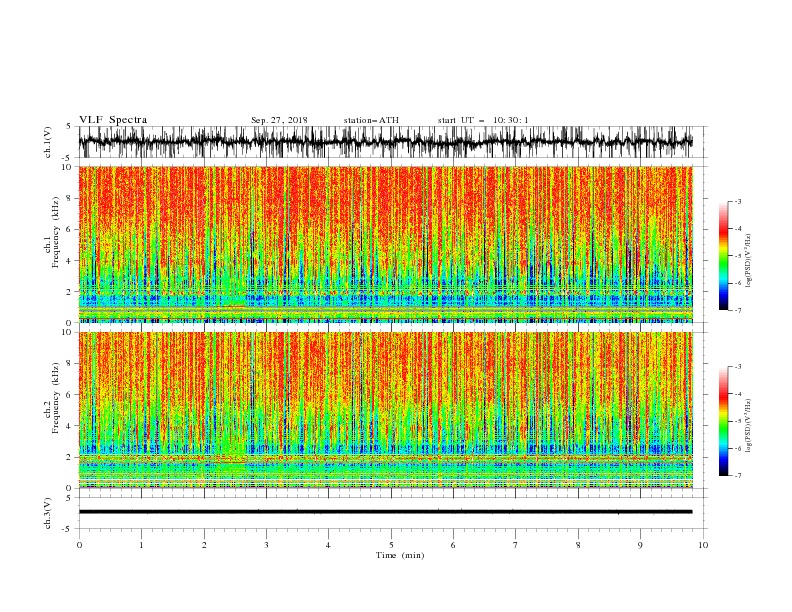Click the ch.2 spectrogram panel
Viewport: 792px width, 612px height.
pos(386,410)
